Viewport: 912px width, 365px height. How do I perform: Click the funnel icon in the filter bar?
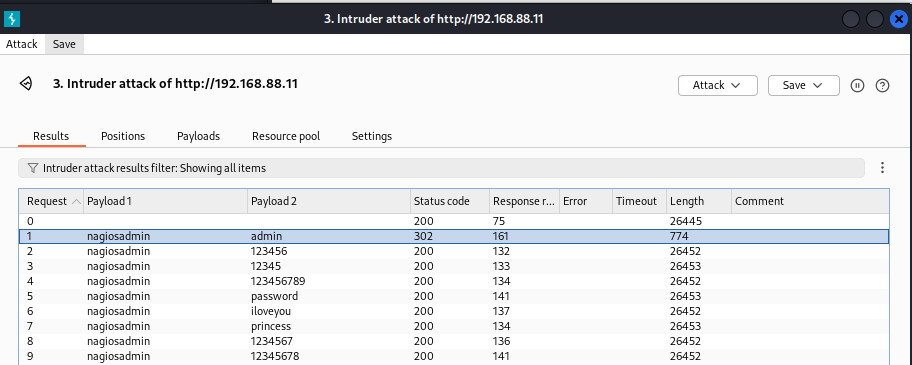click(x=33, y=168)
